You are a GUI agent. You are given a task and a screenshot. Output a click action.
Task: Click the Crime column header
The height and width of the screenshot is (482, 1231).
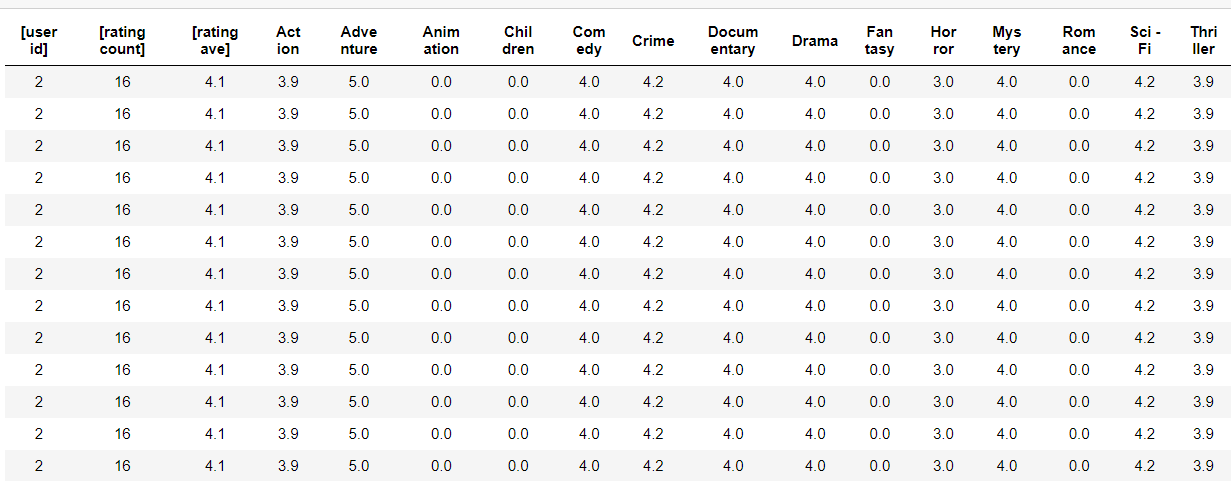pos(653,41)
